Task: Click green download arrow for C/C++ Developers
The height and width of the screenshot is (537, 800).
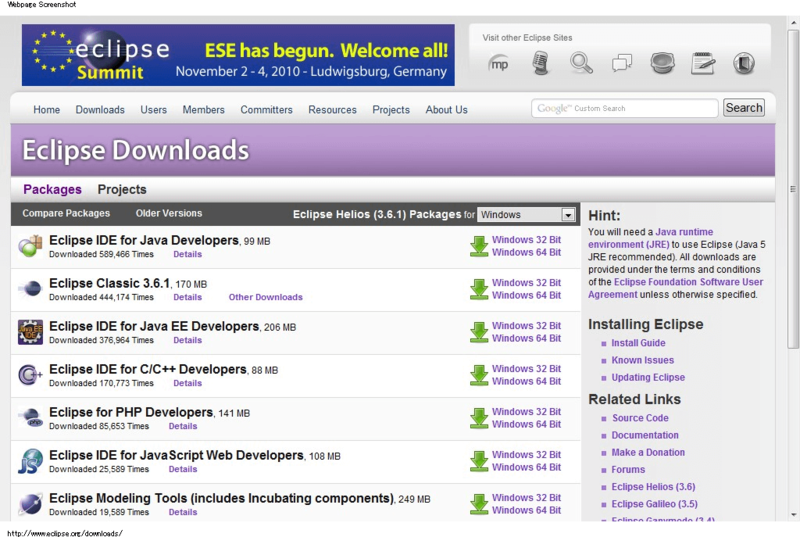Action: pyautogui.click(x=479, y=375)
